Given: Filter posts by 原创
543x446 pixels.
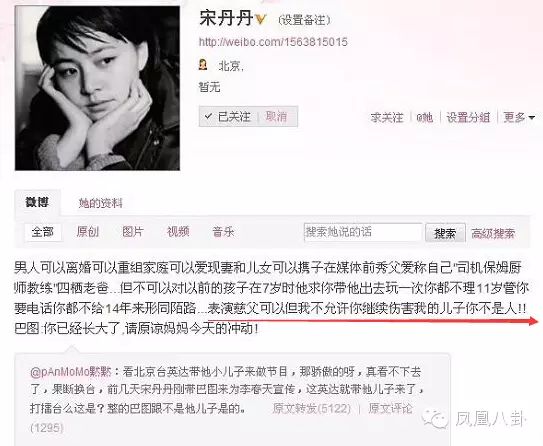Looking at the screenshot, I should click(x=88, y=231).
